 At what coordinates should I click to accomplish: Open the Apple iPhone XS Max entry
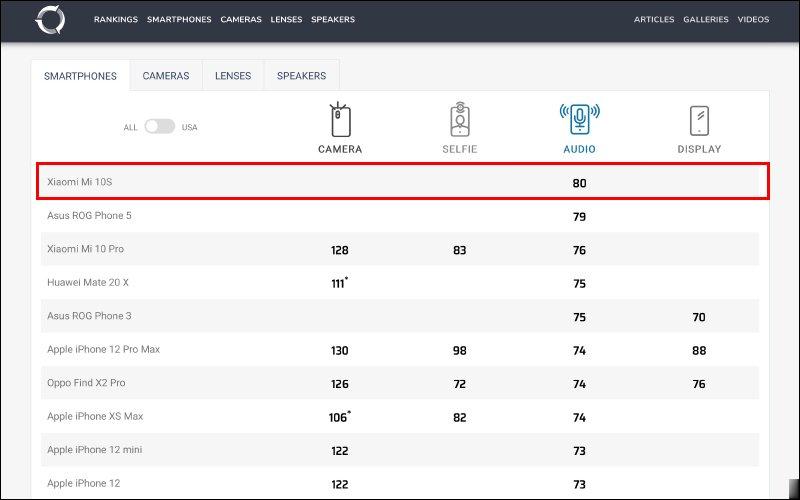click(95, 416)
